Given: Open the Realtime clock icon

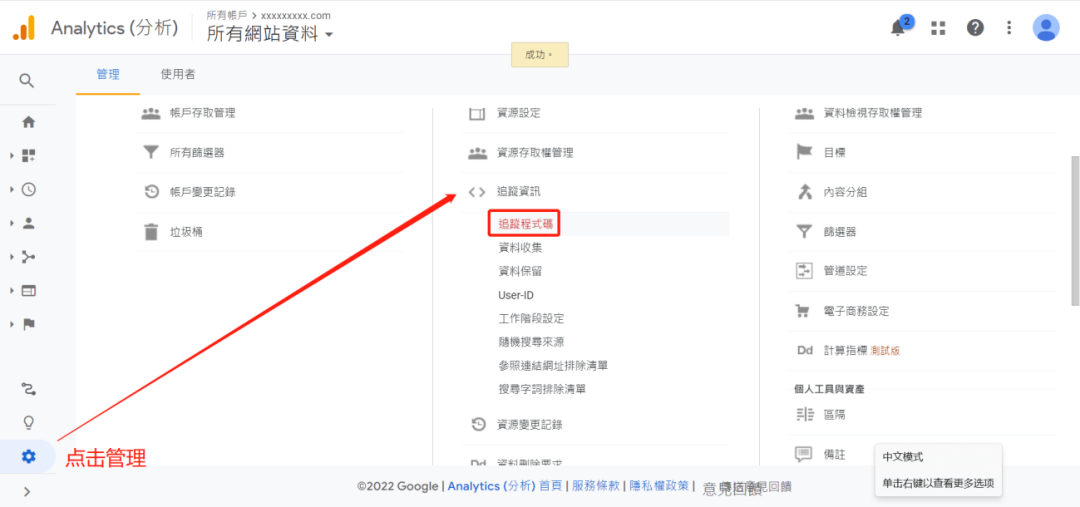Looking at the screenshot, I should [28, 189].
